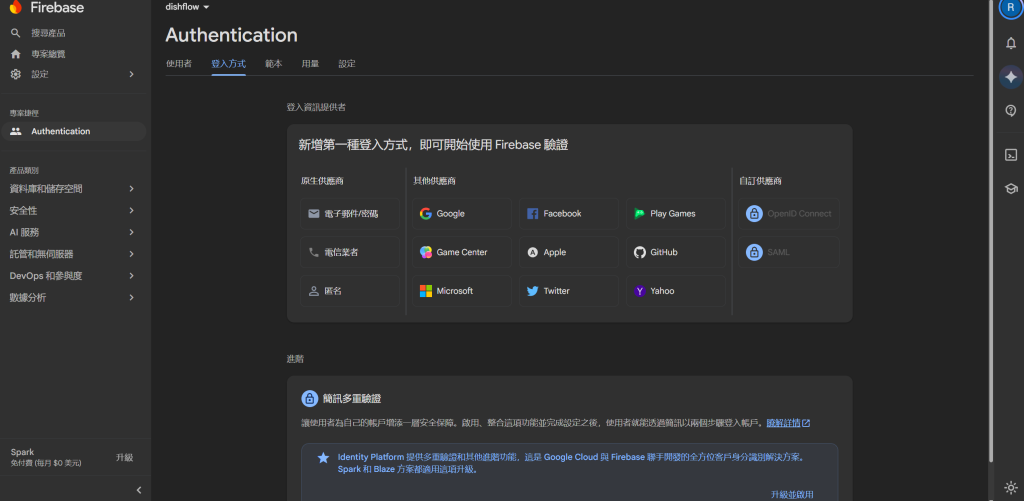Click the phone icon provider

tap(313, 252)
